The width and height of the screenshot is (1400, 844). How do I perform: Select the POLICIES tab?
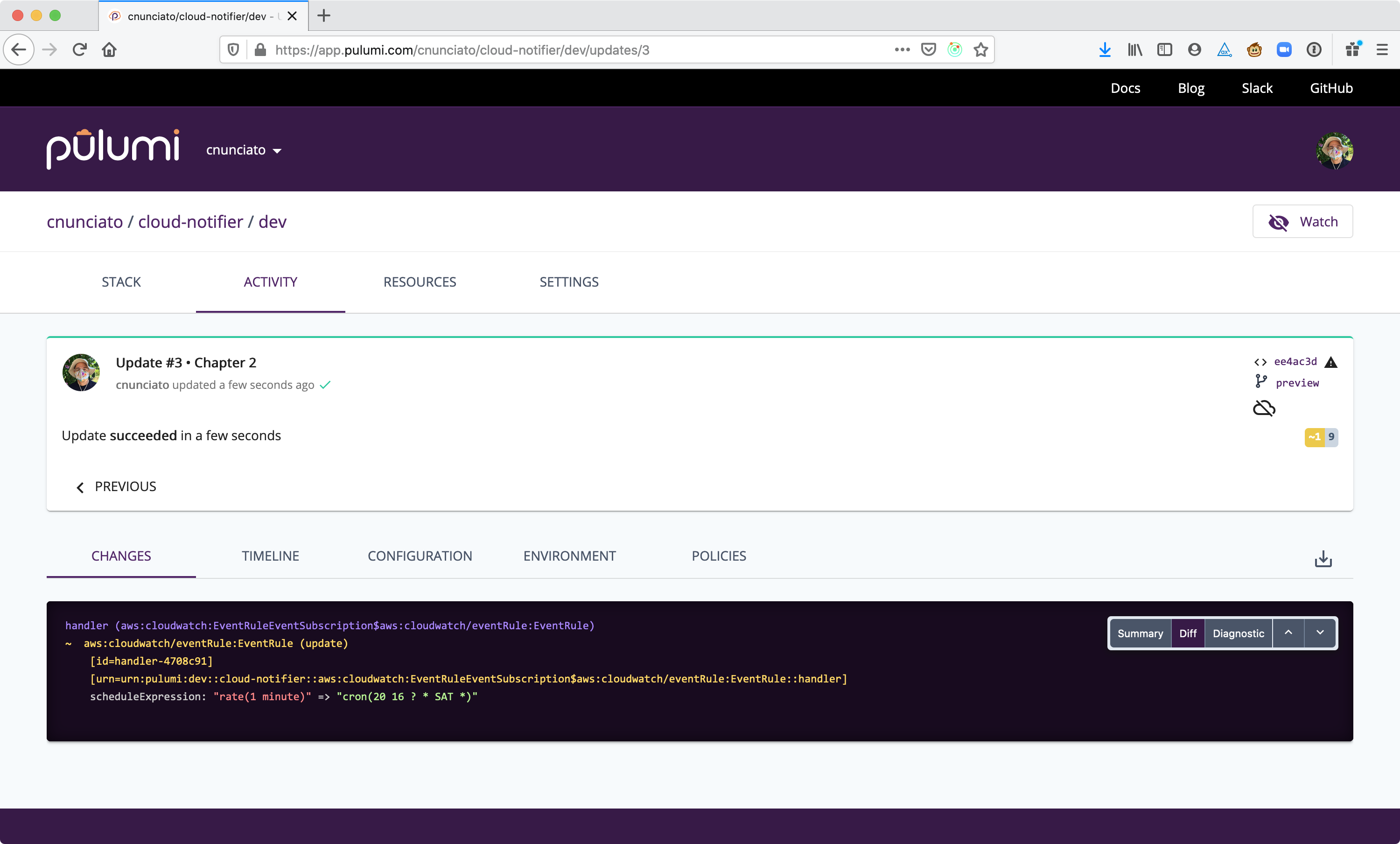[x=719, y=556]
